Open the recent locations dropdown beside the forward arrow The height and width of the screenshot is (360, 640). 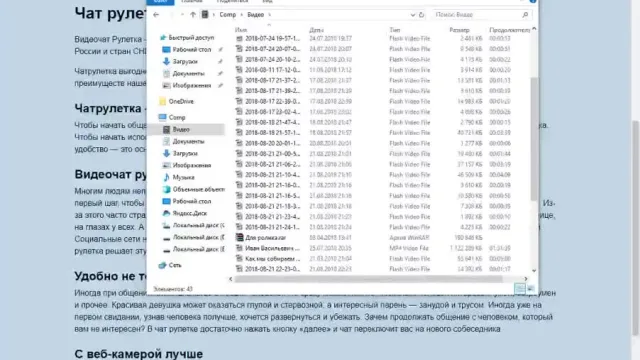point(182,15)
